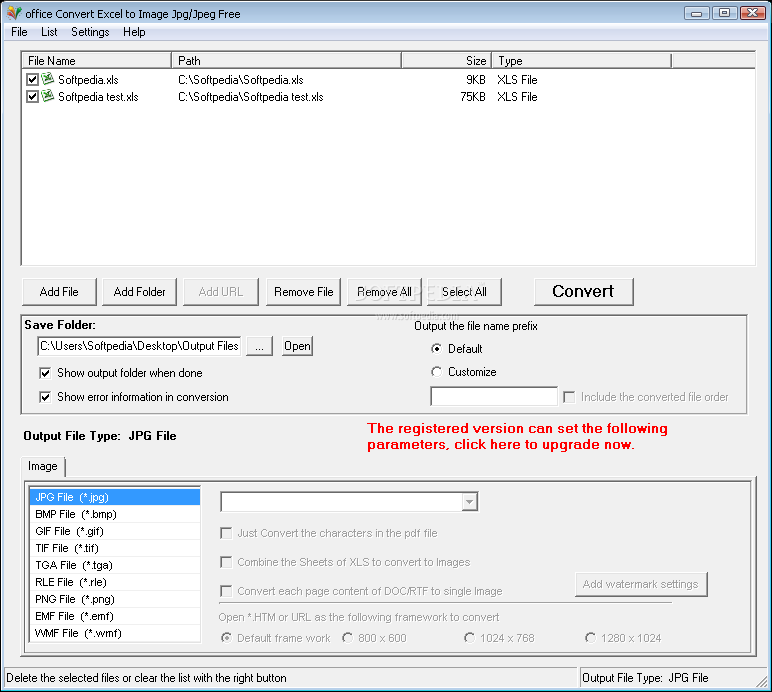Click the path C:\Softpedia\Softpedia test.xls cell

click(251, 96)
